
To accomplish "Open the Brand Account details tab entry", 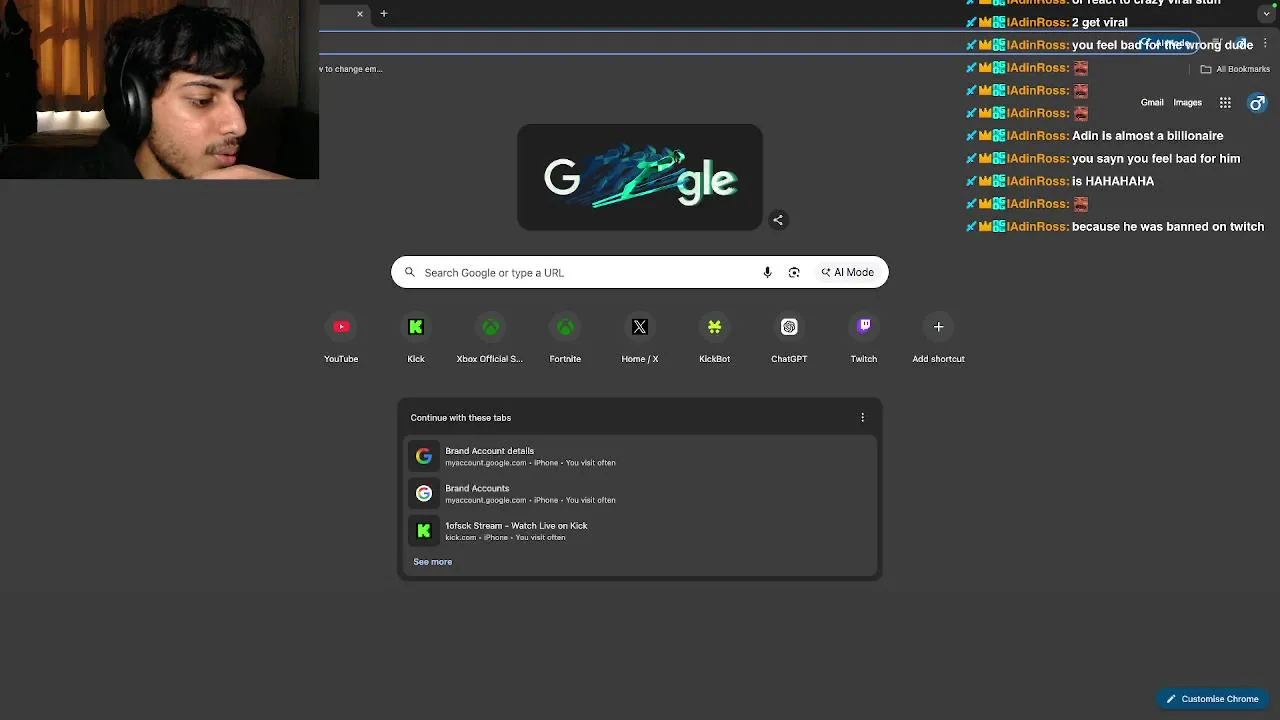I will coord(640,456).
